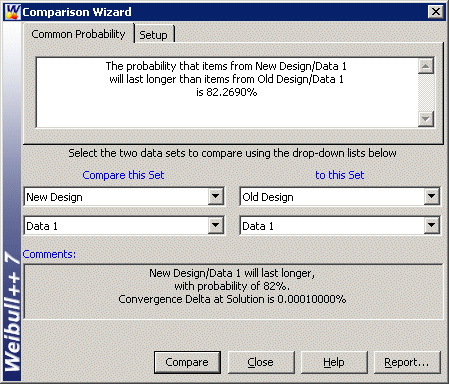Generate a report via Report... button

[x=407, y=362]
